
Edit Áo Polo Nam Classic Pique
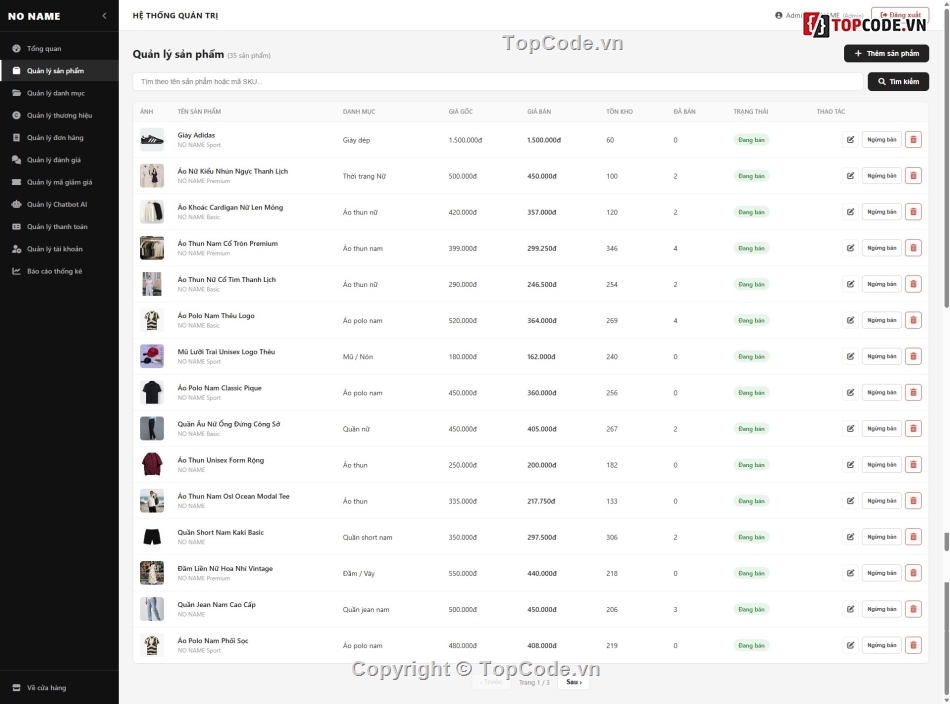coord(850,393)
